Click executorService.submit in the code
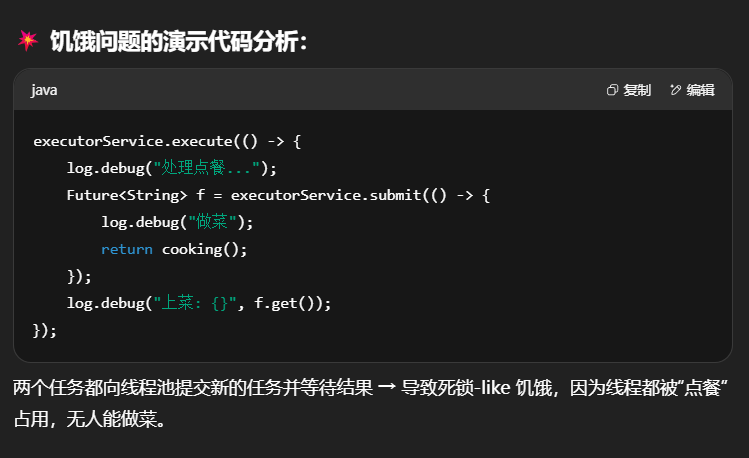The height and width of the screenshot is (458, 749). point(298,195)
